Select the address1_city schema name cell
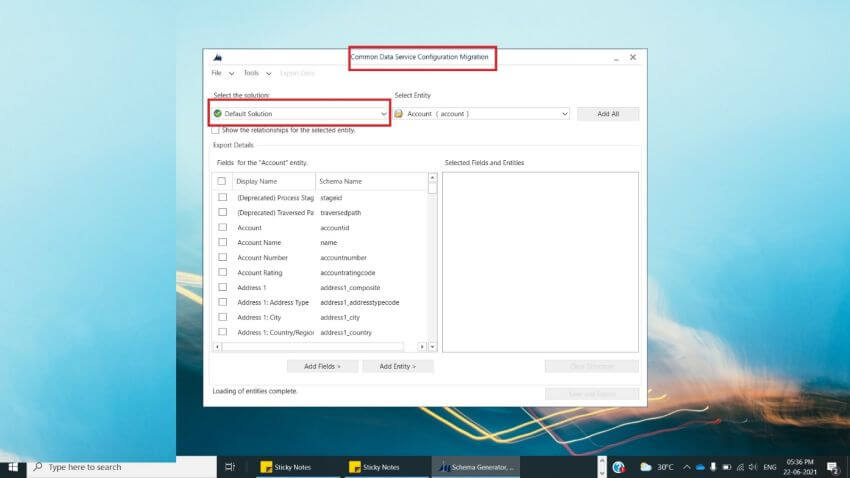This screenshot has width=850, height=478. coord(340,318)
